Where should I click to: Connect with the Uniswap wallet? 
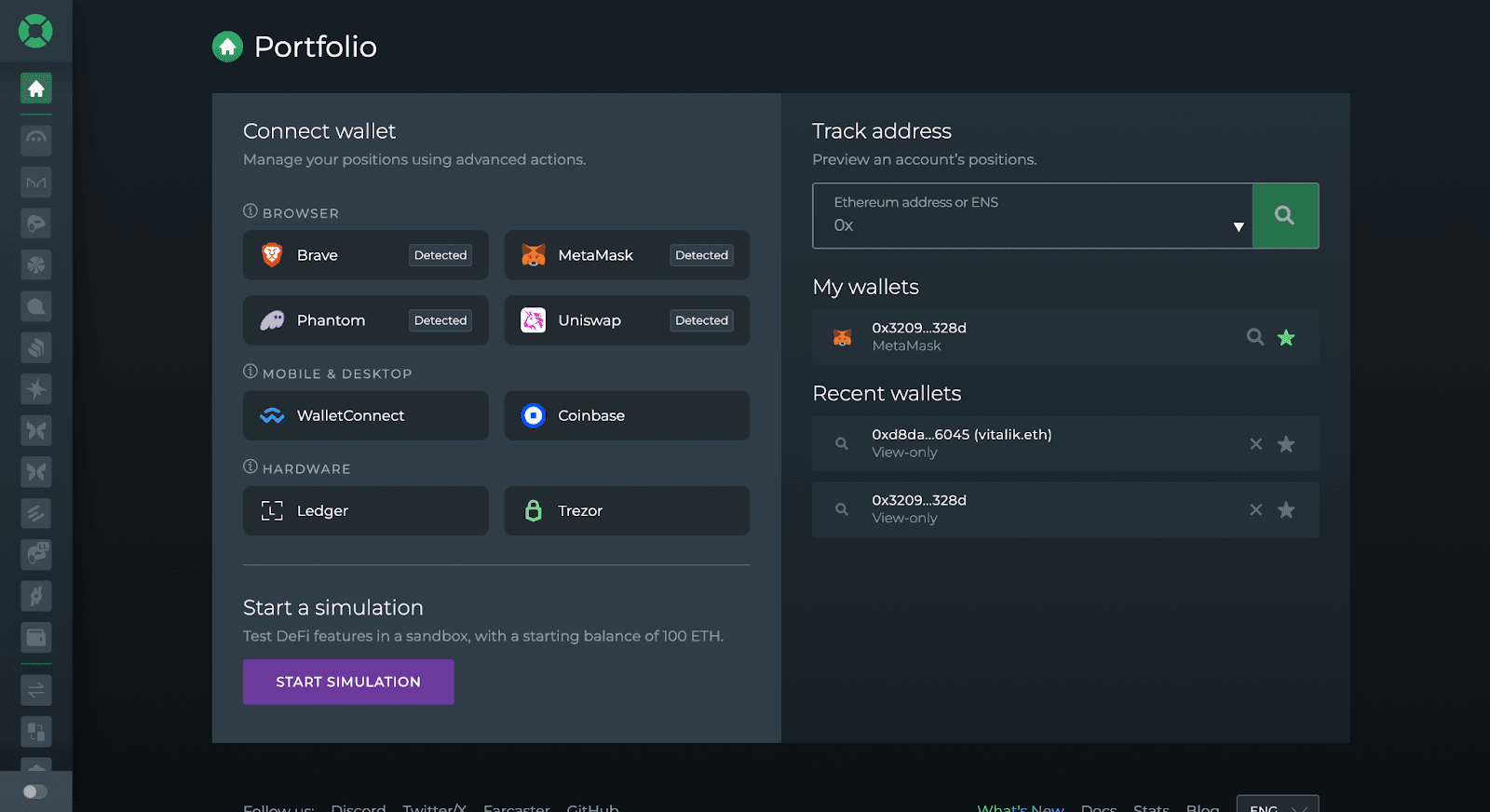pyautogui.click(x=627, y=320)
